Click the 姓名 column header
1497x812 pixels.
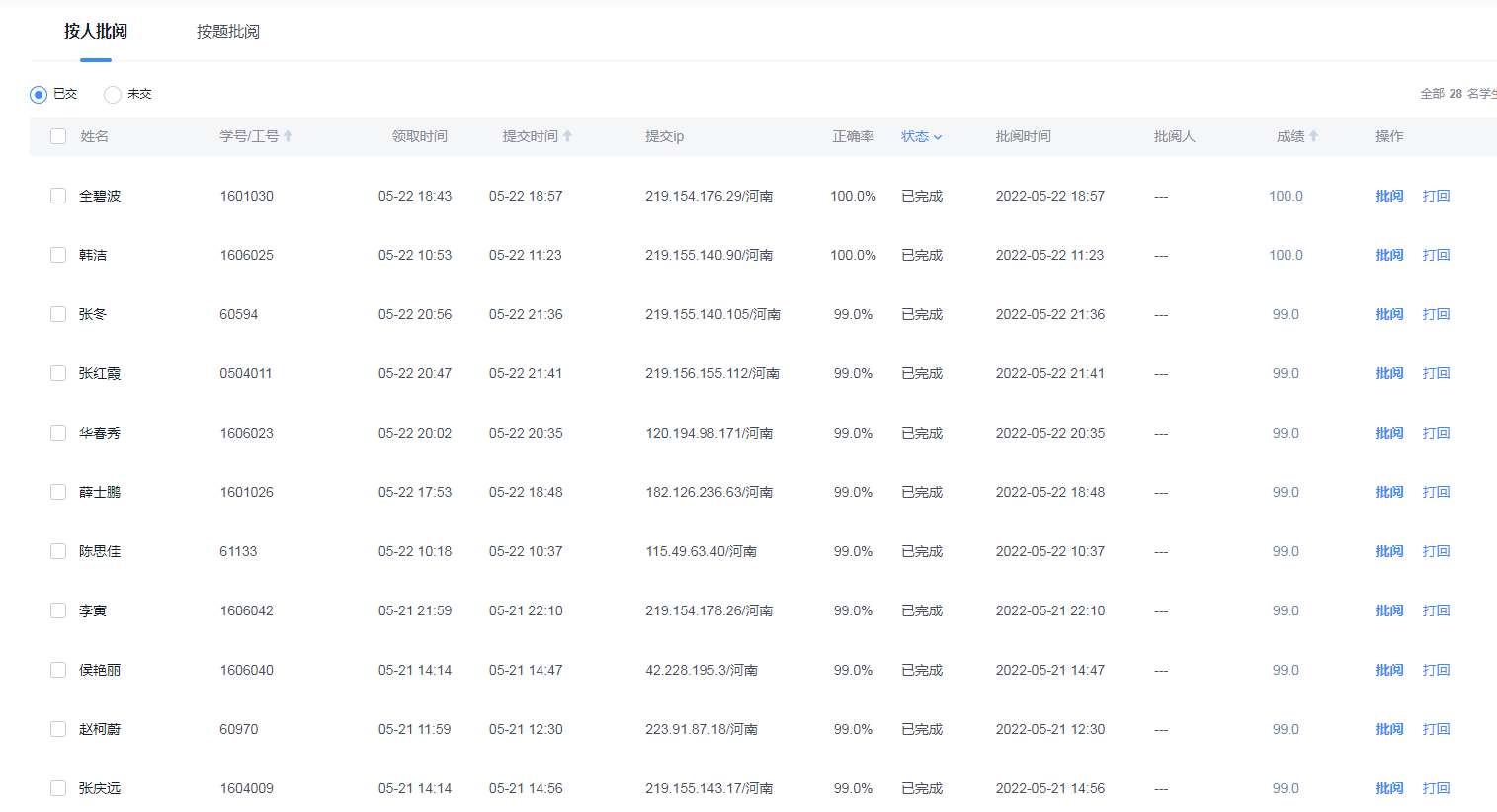(94, 136)
